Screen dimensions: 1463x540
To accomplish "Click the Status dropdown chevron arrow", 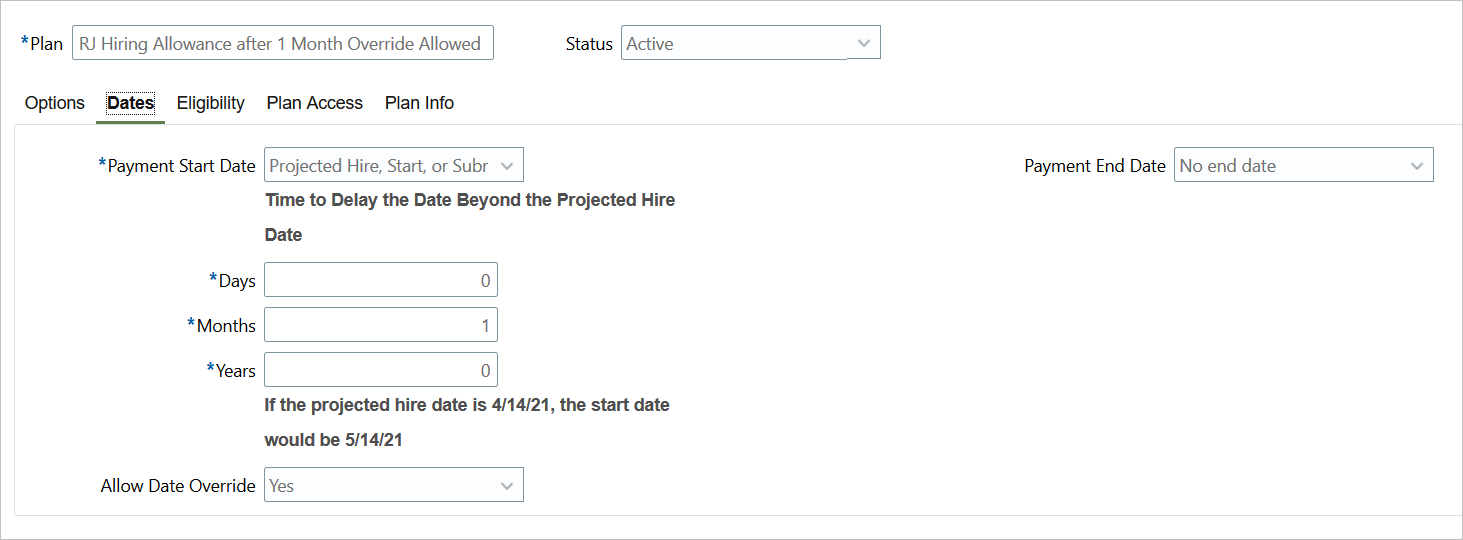I will (x=864, y=44).
